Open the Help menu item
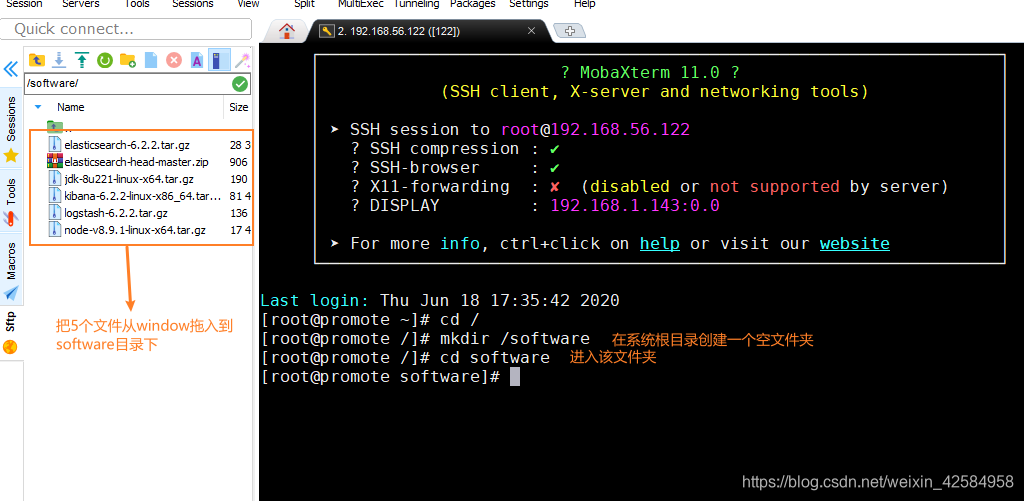Viewport: 1024px width, 501px height. tap(584, 4)
